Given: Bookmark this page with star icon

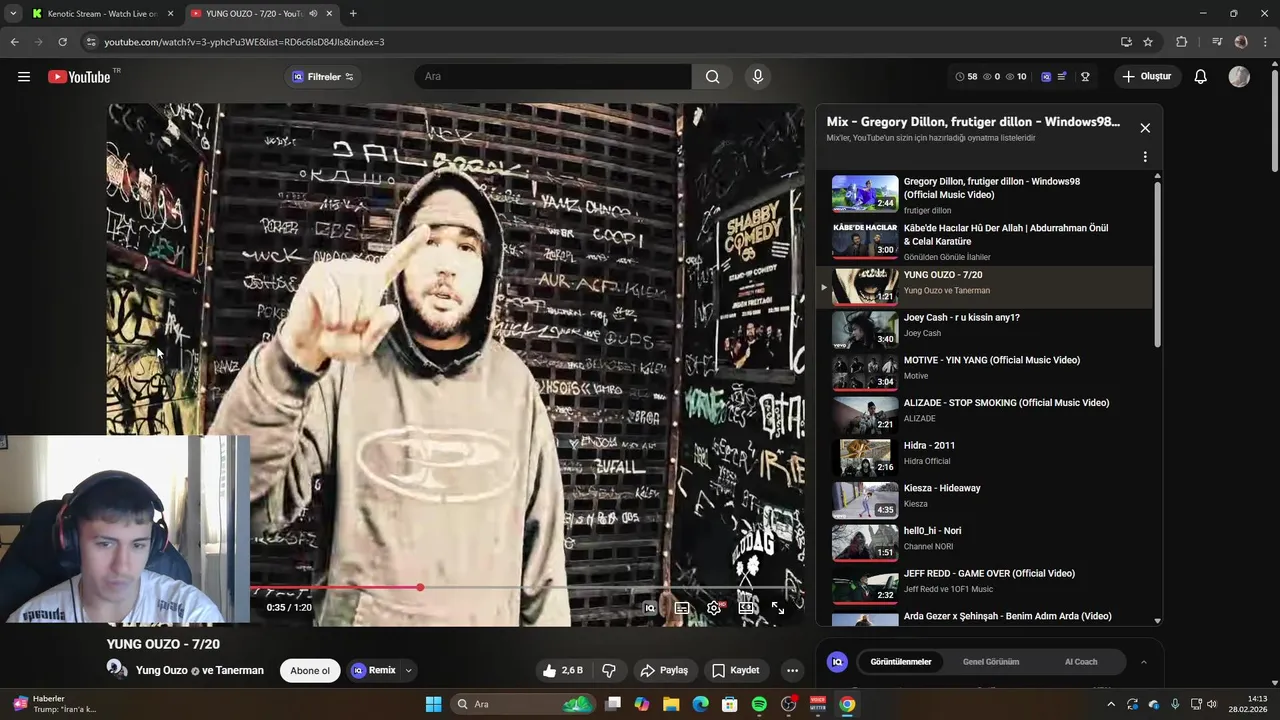Looking at the screenshot, I should coord(1148,42).
